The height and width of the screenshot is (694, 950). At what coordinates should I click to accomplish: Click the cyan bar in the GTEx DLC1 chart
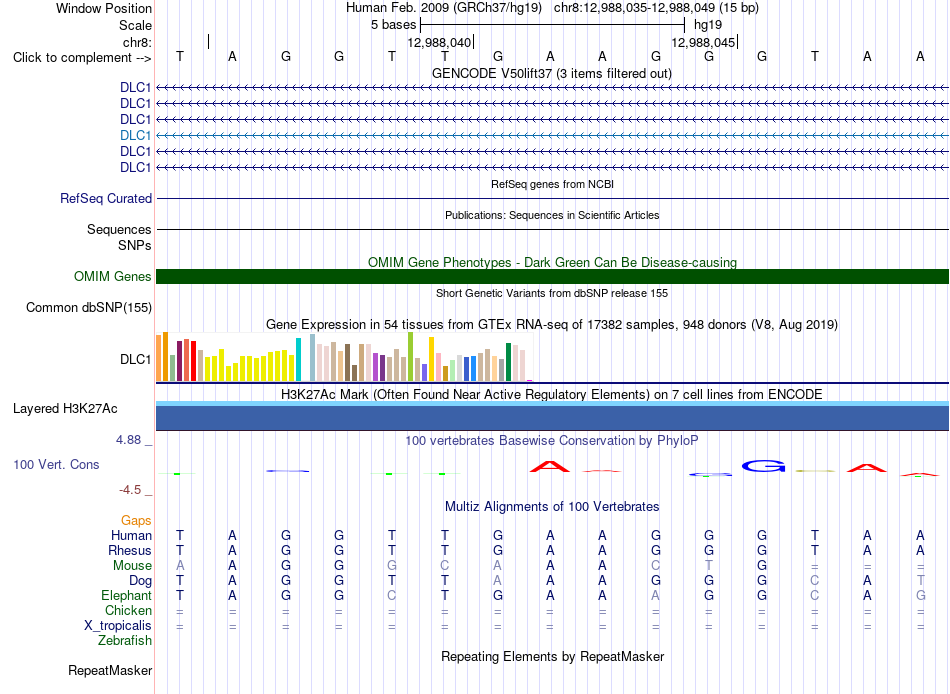pos(298,359)
